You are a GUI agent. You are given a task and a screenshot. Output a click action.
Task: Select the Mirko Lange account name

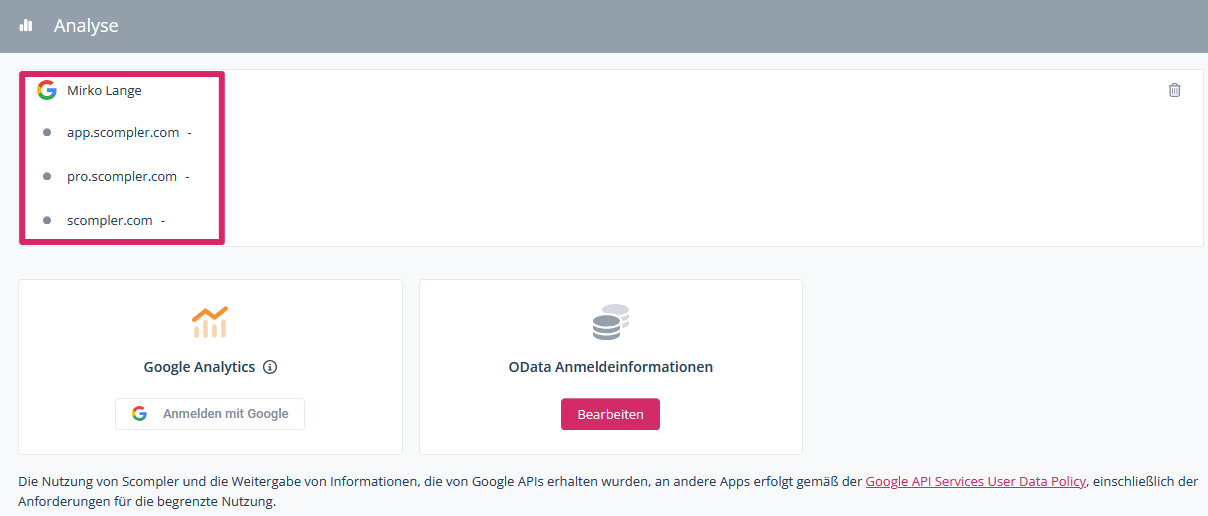pos(104,90)
